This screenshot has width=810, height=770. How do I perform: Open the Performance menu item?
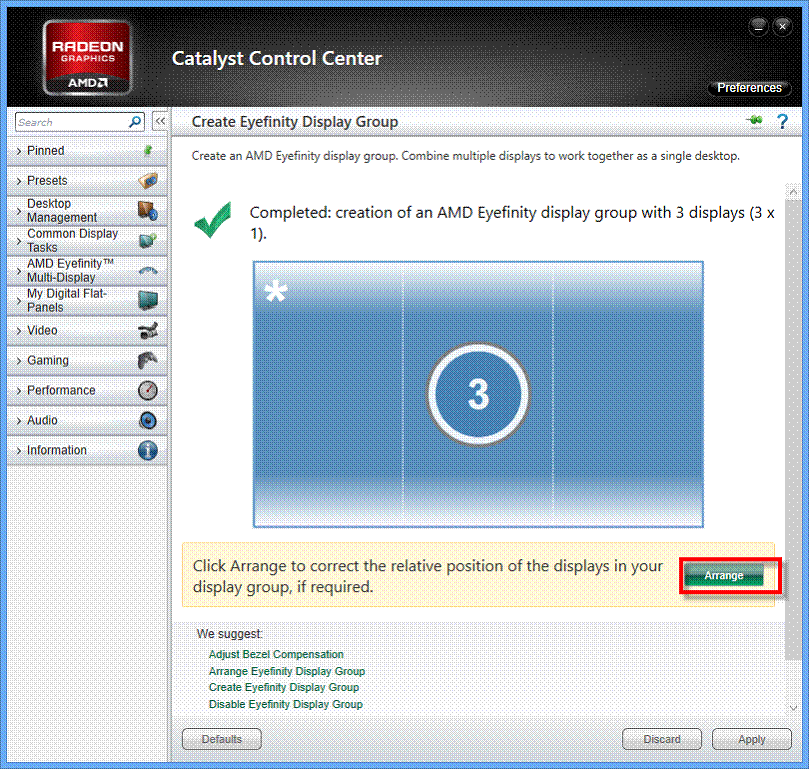tap(87, 390)
